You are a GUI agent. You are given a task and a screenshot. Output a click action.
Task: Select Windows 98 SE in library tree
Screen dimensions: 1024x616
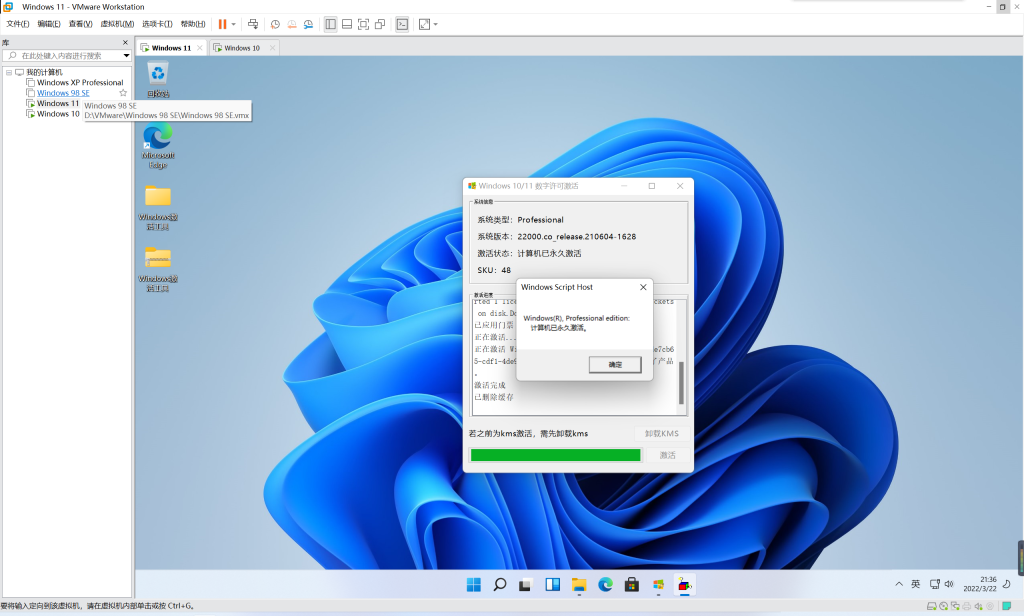pos(63,93)
